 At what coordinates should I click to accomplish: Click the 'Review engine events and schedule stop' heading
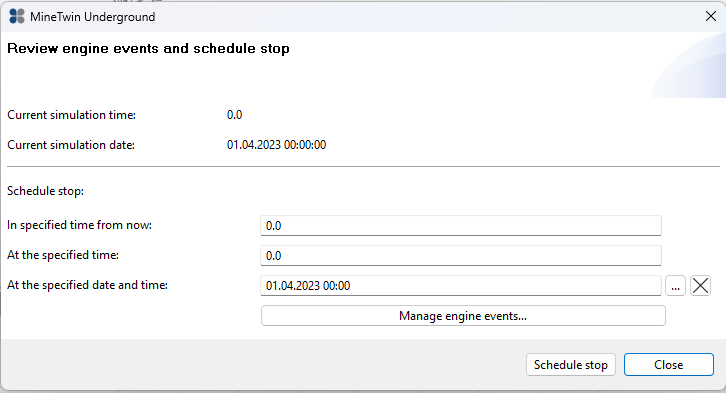[x=148, y=49]
